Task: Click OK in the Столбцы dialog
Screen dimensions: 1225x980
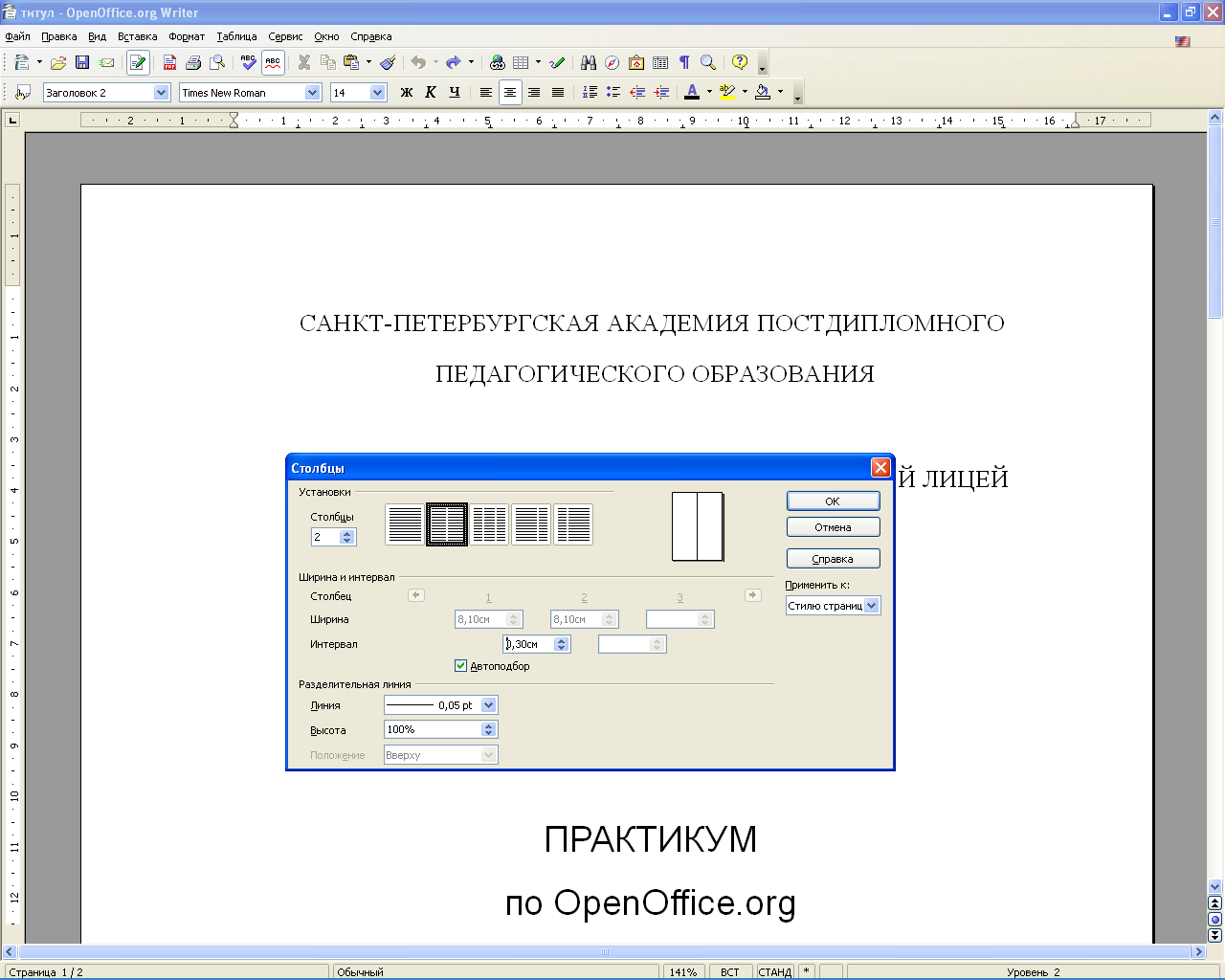Action: click(833, 501)
